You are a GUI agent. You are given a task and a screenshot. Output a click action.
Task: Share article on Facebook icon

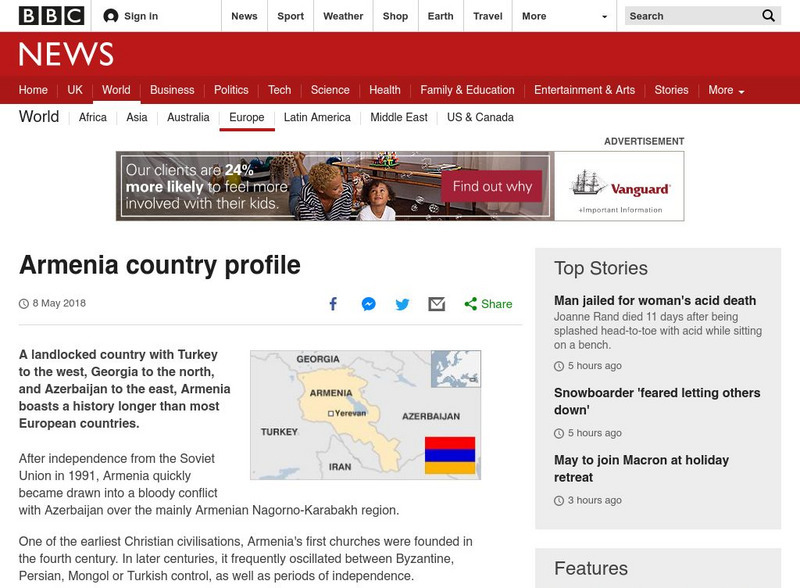(333, 304)
